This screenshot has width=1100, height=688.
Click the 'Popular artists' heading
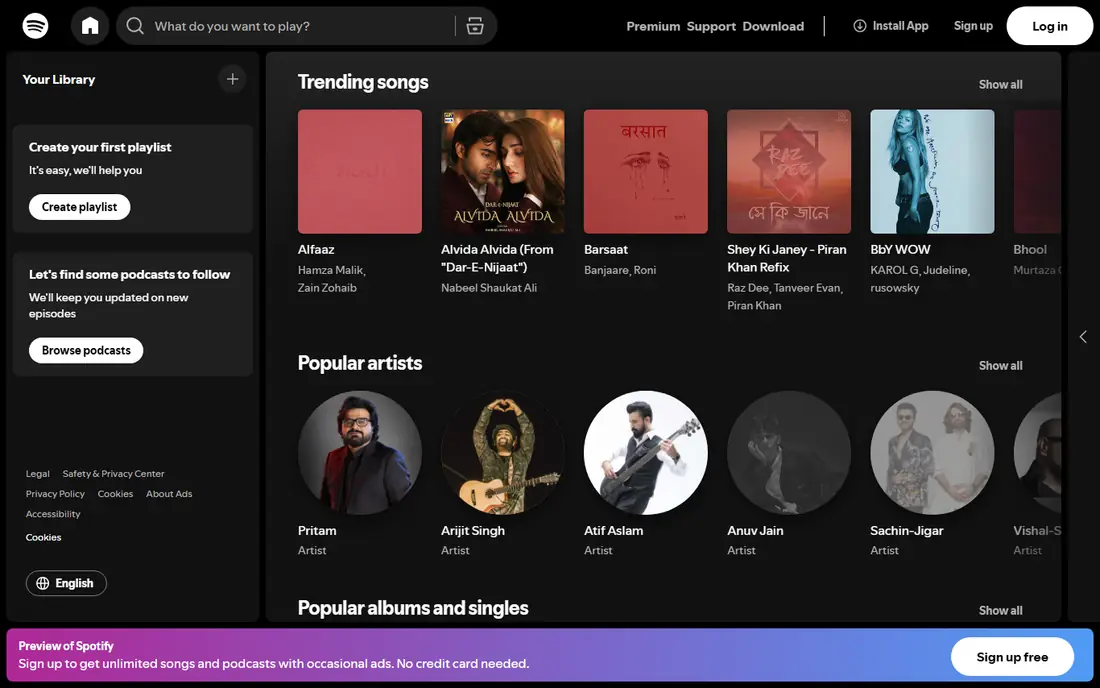click(x=360, y=363)
